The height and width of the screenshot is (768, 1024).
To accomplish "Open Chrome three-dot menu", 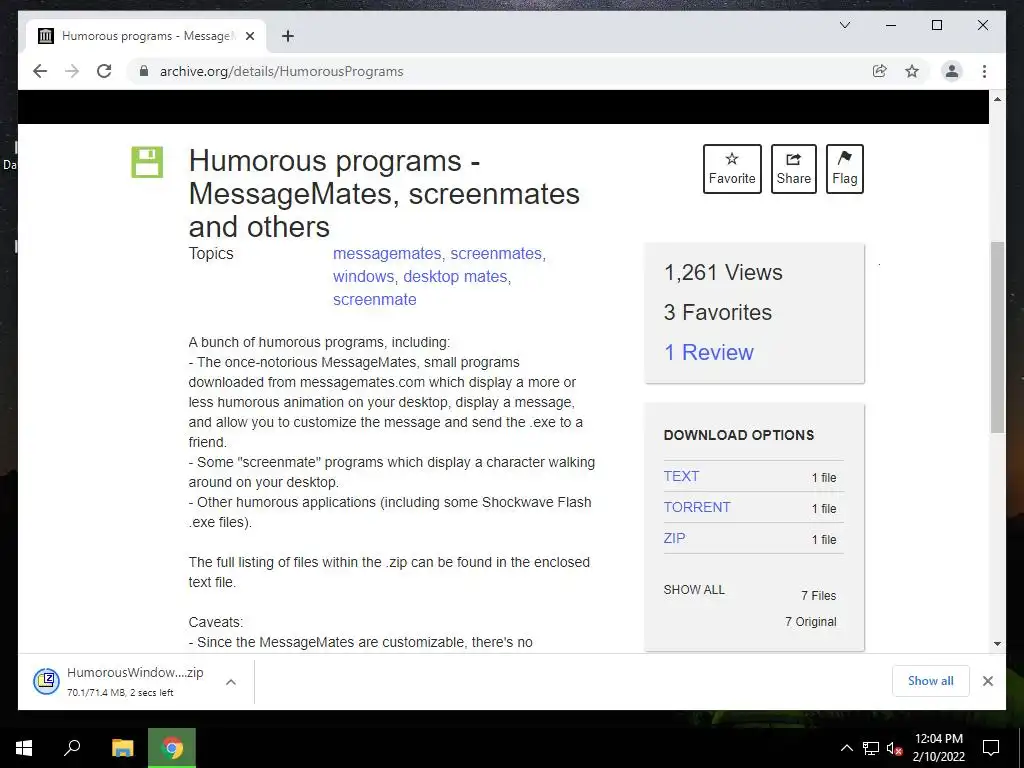I will coord(984,71).
